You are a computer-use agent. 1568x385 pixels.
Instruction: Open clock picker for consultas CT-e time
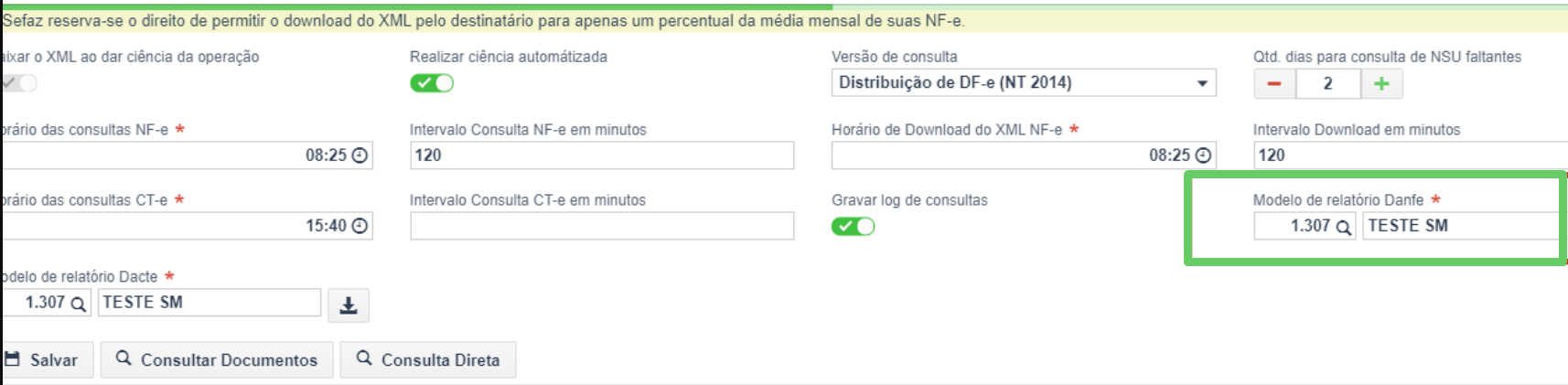coord(360,226)
